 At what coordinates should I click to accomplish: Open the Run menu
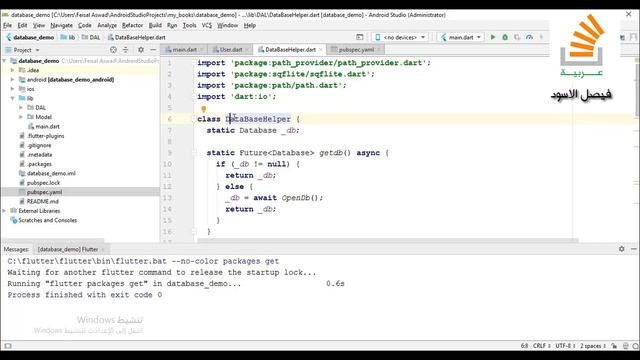[172, 25]
